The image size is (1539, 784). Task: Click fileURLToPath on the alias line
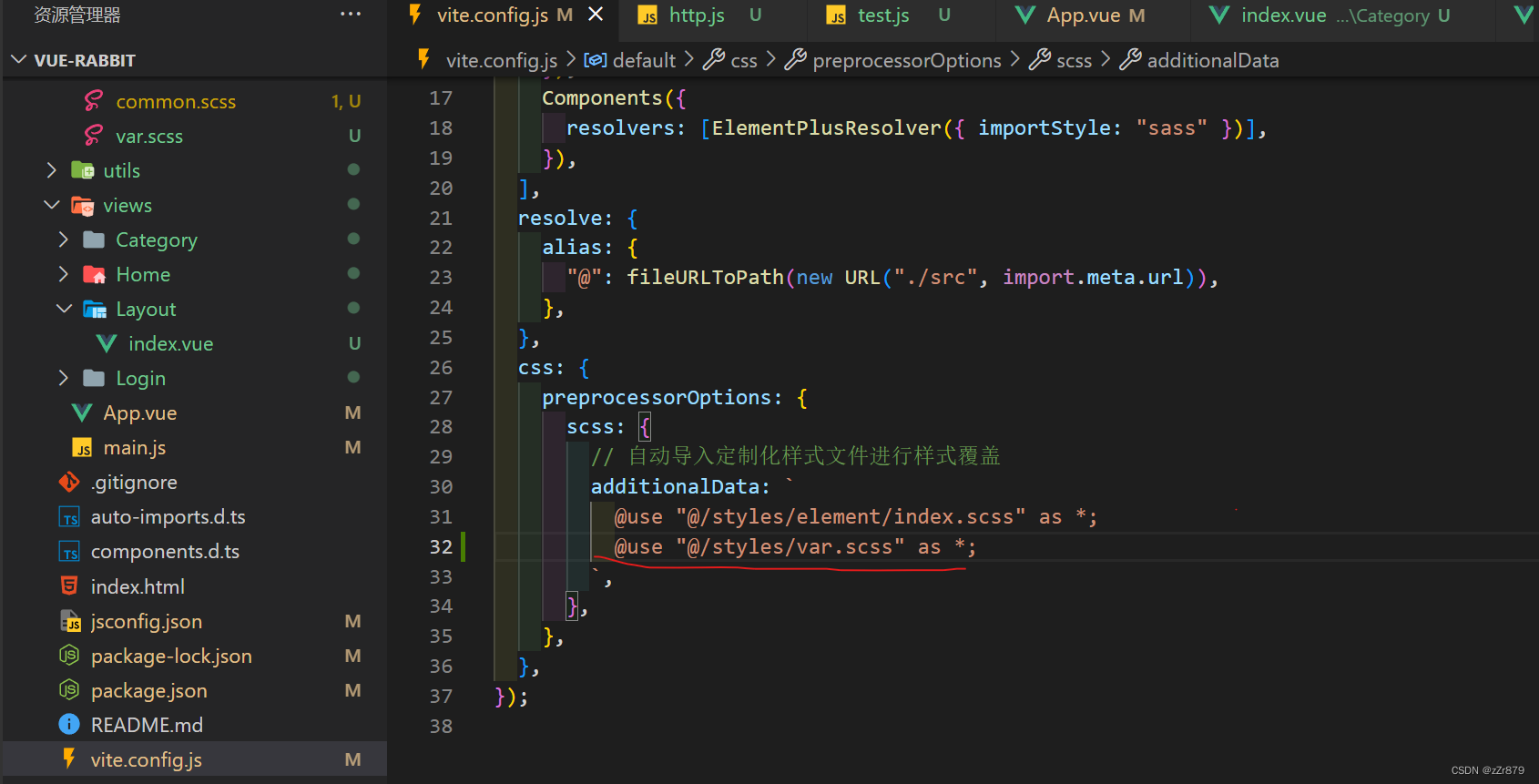pos(705,277)
